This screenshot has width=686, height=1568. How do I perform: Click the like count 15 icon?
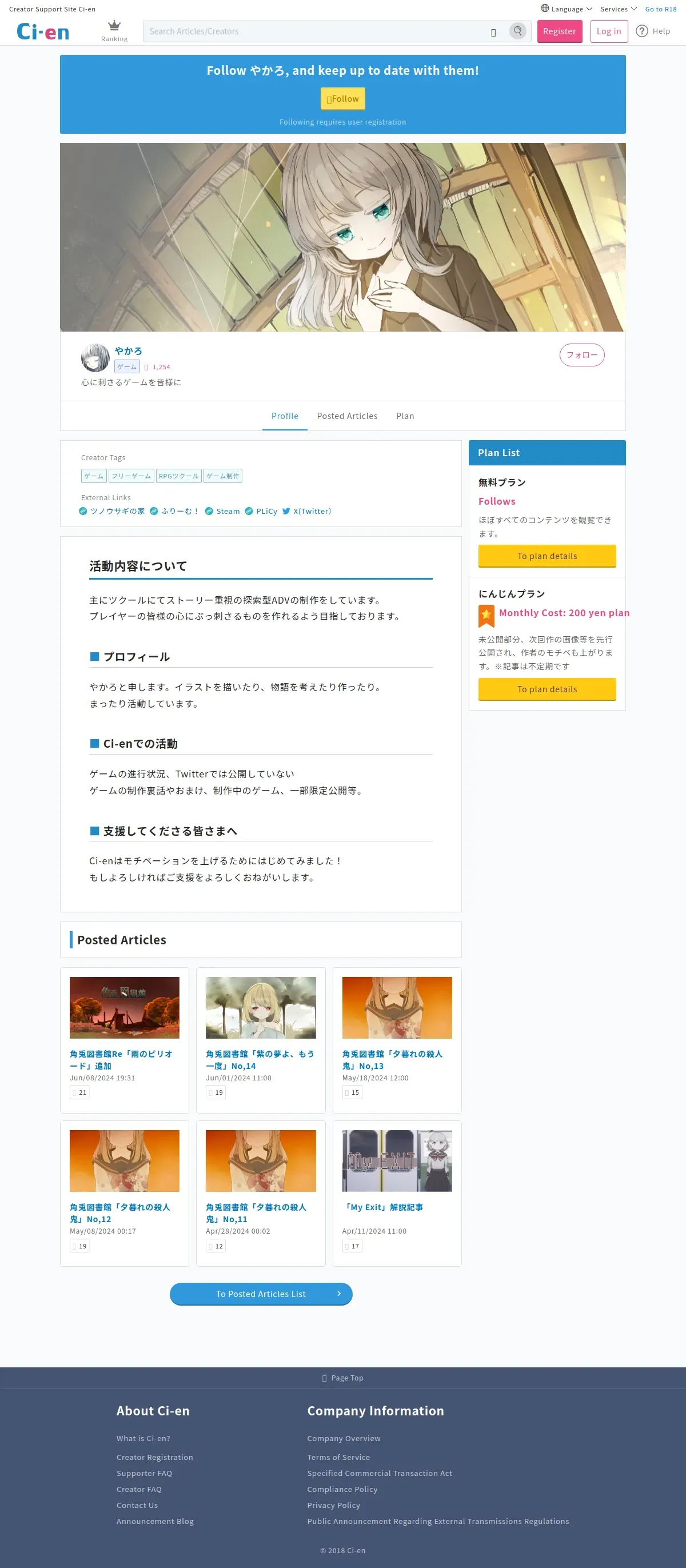point(347,1092)
